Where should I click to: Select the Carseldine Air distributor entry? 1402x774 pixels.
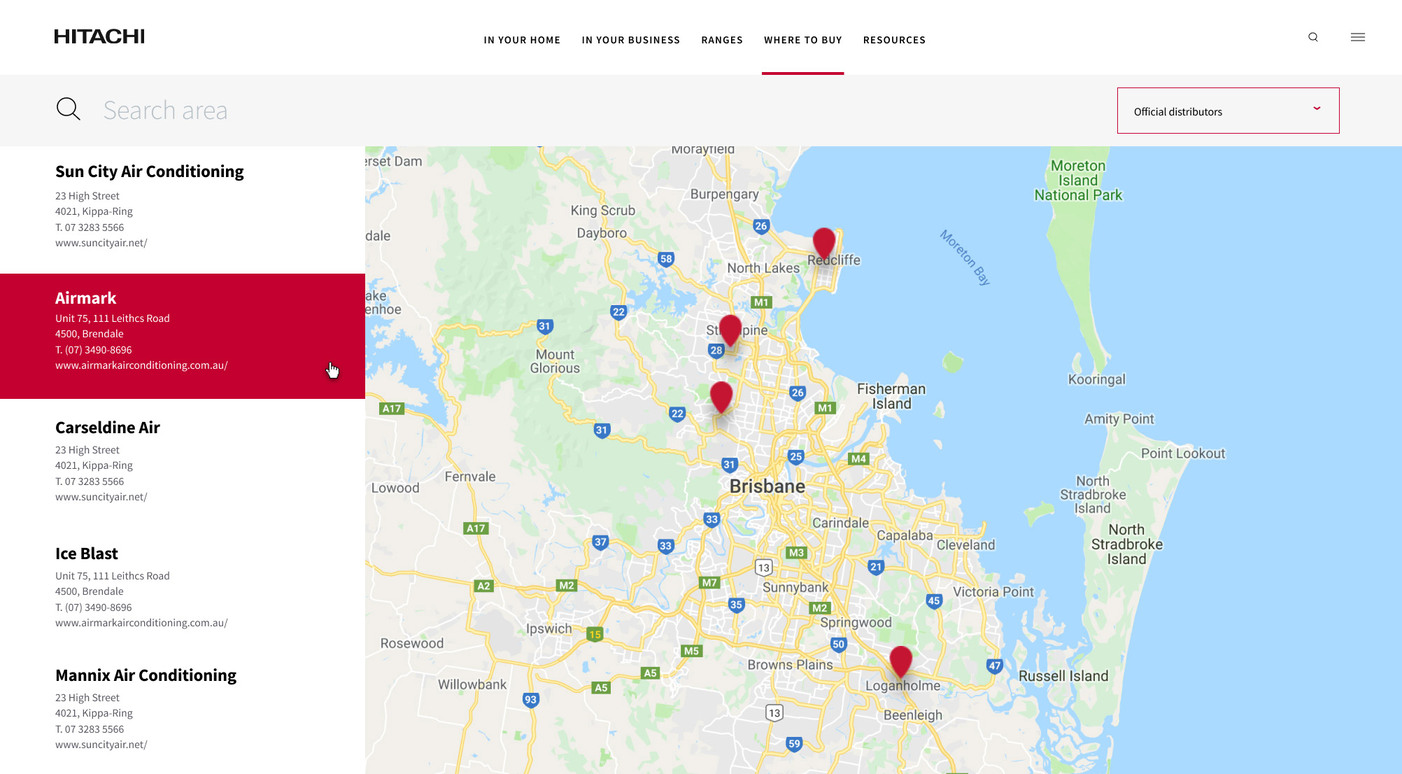coord(107,428)
